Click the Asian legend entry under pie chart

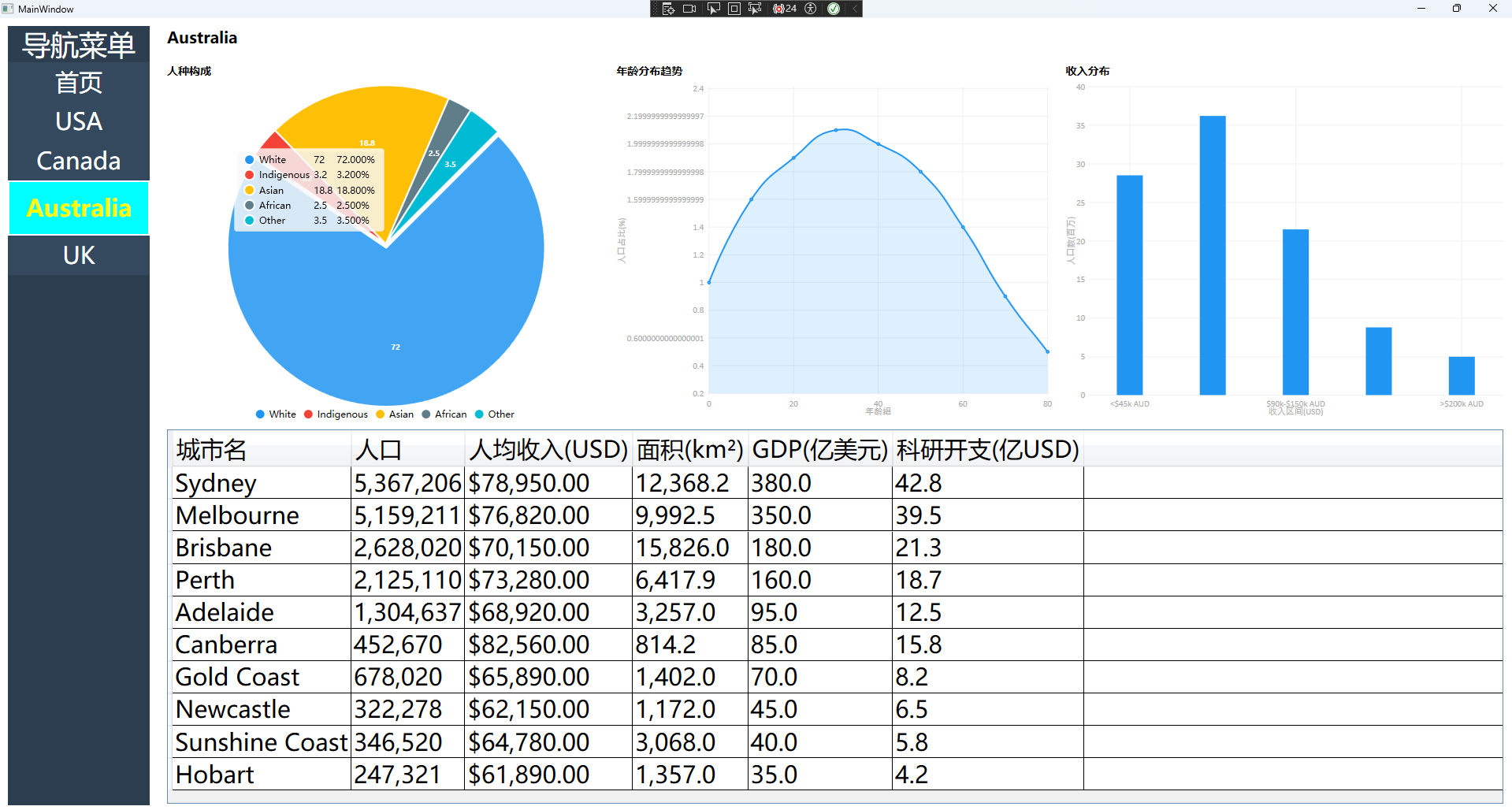point(395,414)
